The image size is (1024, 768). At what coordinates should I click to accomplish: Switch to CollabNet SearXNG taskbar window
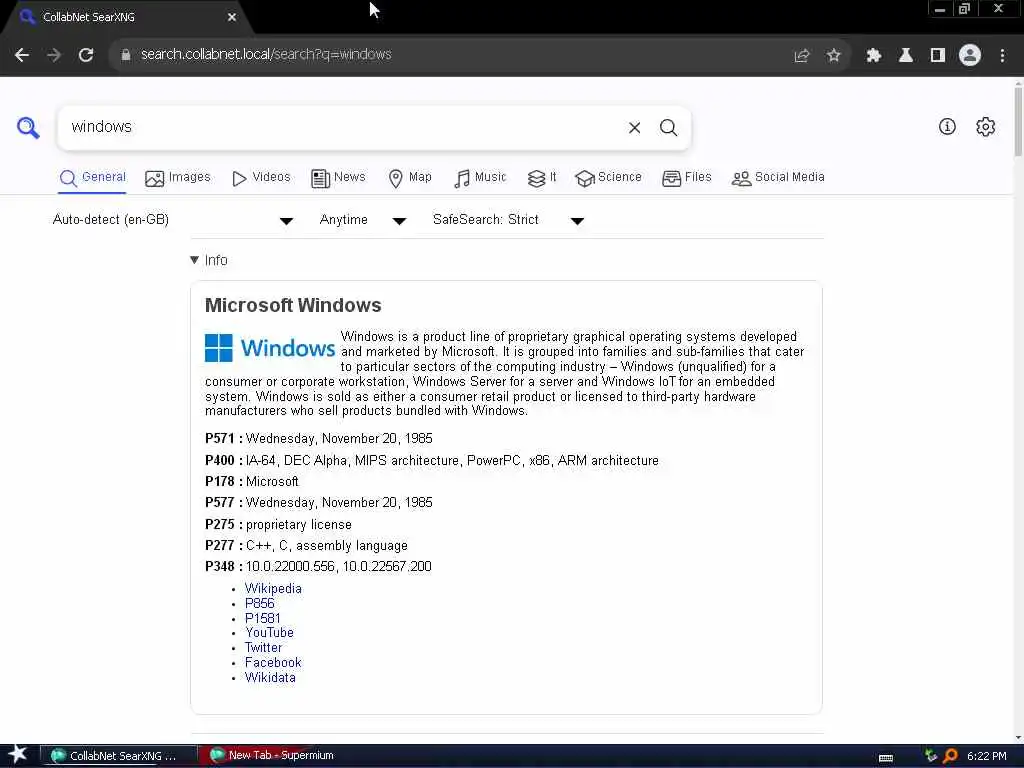[x=119, y=756]
